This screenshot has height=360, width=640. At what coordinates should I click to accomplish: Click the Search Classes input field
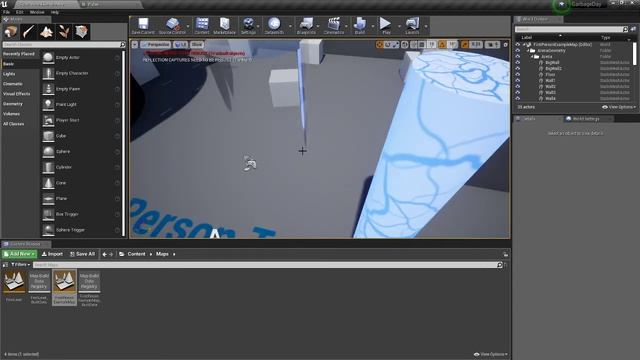pyautogui.click(x=64, y=44)
